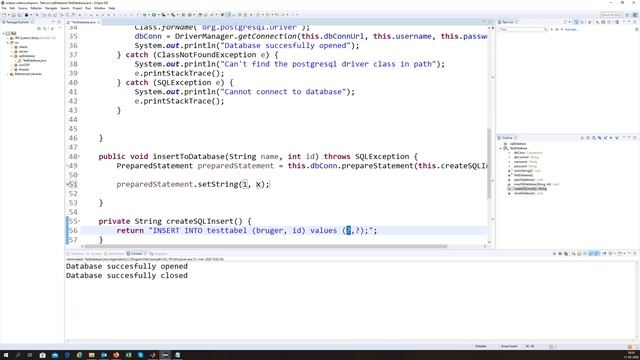The width and height of the screenshot is (640, 360).
Task: Click the Save toolbar icon
Action: (13, 15)
